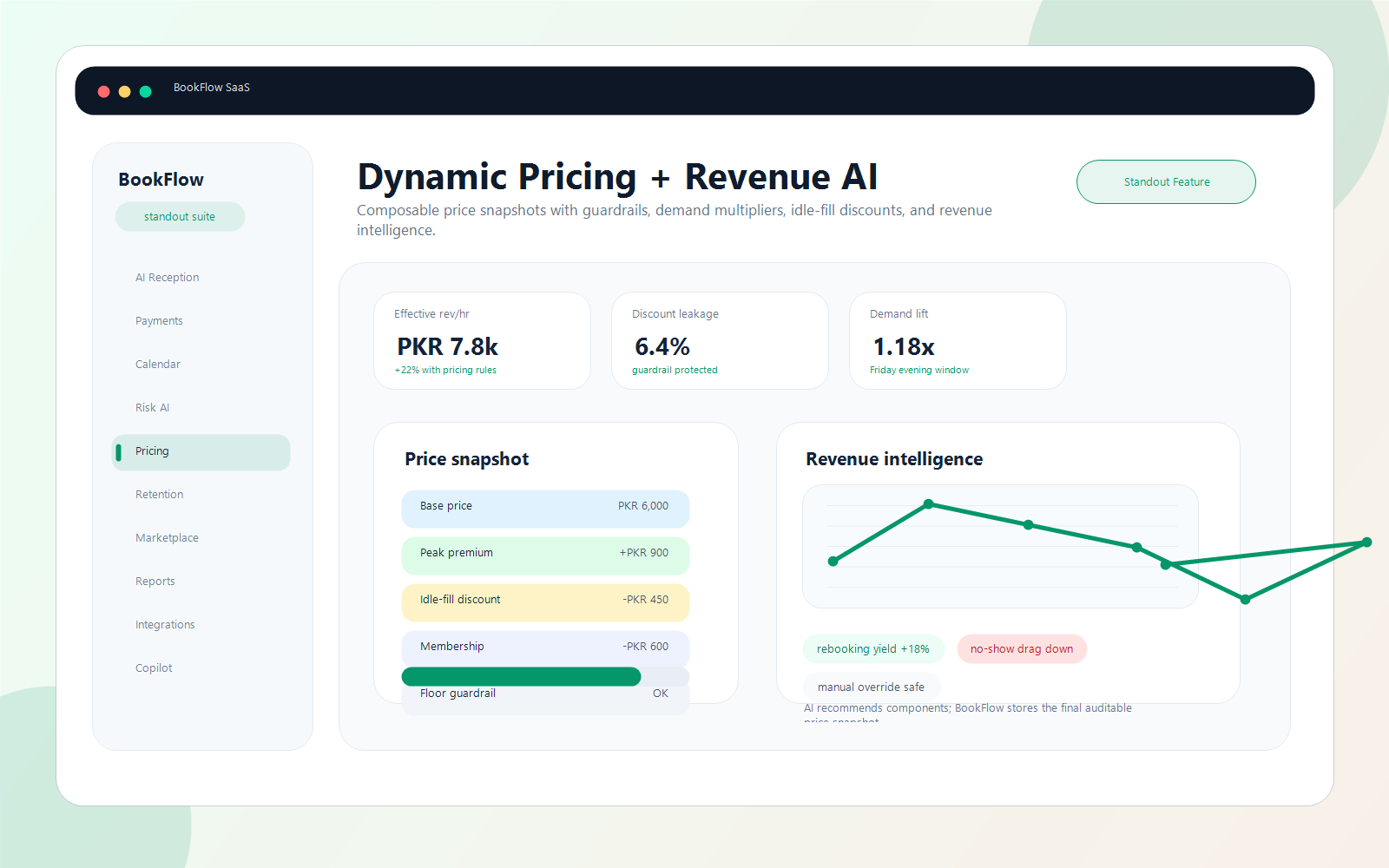
Task: Click the peak point on revenue chart
Action: (928, 503)
